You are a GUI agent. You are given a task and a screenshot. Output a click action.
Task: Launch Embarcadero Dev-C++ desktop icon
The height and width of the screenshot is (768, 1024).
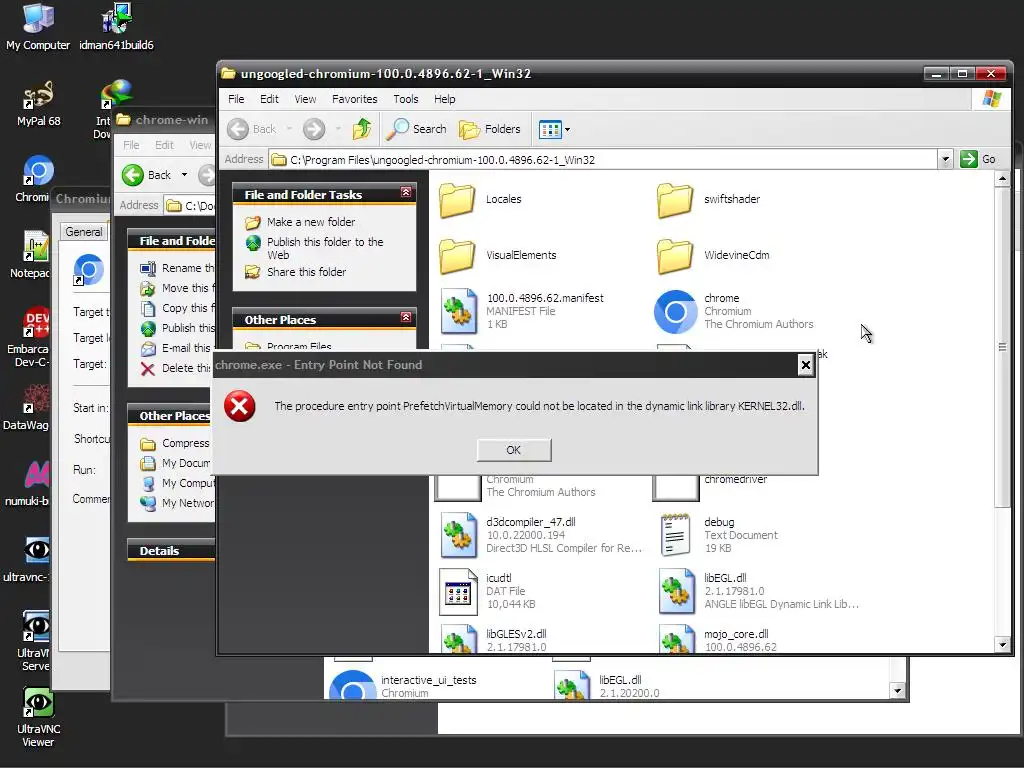30,336
